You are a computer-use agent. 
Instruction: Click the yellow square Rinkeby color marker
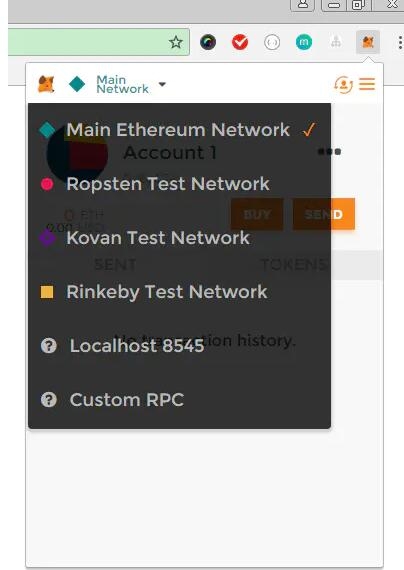click(x=47, y=292)
